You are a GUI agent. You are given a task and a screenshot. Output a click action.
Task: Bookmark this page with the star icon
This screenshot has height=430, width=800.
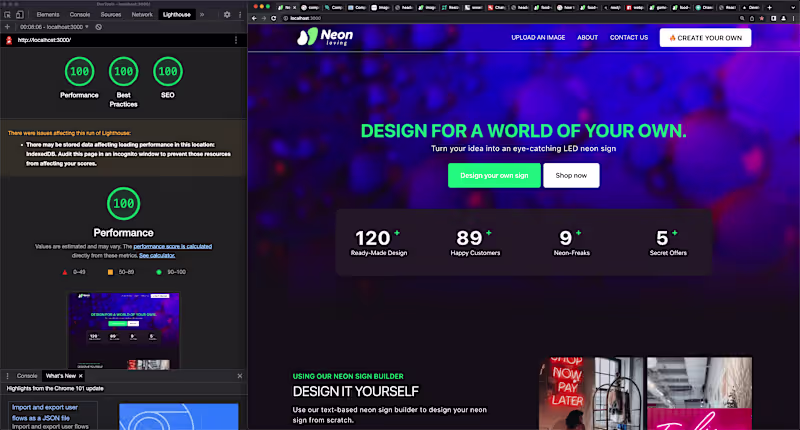(x=762, y=18)
